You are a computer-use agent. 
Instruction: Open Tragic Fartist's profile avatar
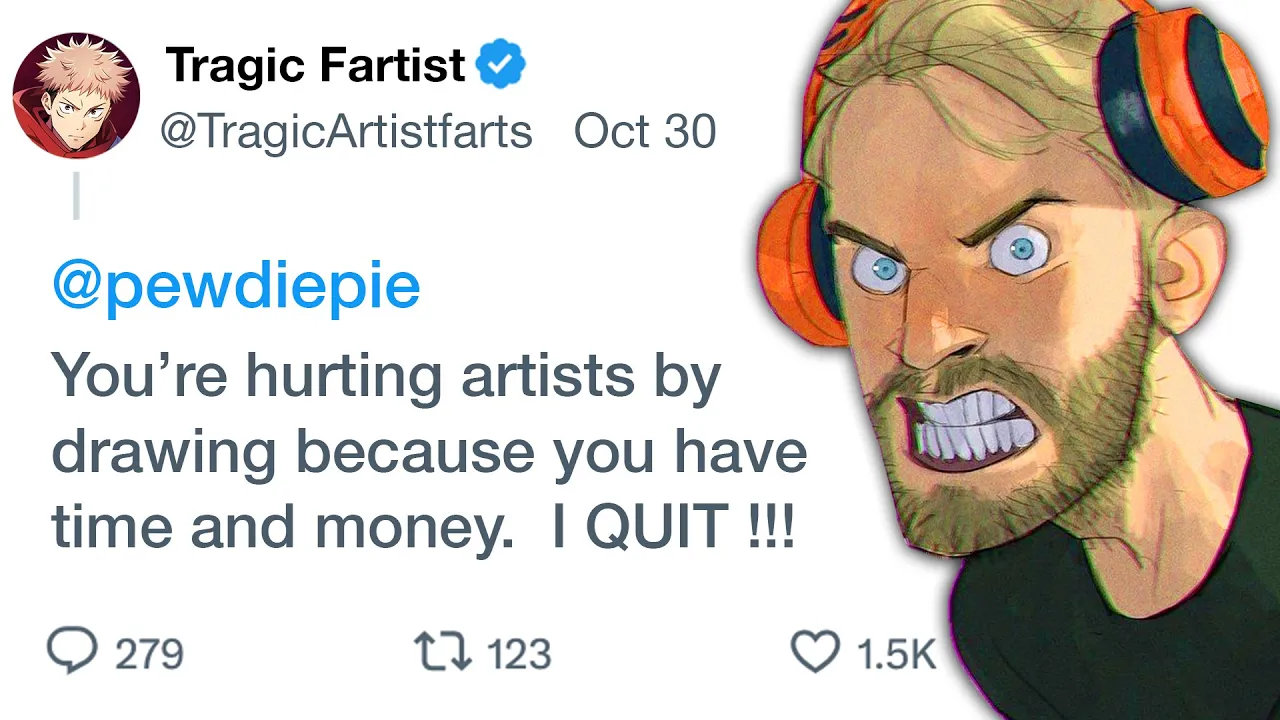tap(76, 95)
